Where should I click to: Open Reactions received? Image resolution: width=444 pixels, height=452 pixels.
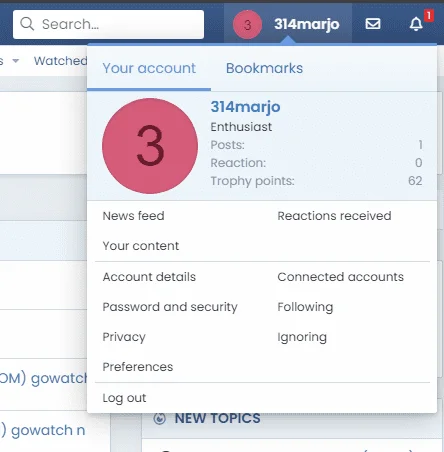pyautogui.click(x=334, y=216)
